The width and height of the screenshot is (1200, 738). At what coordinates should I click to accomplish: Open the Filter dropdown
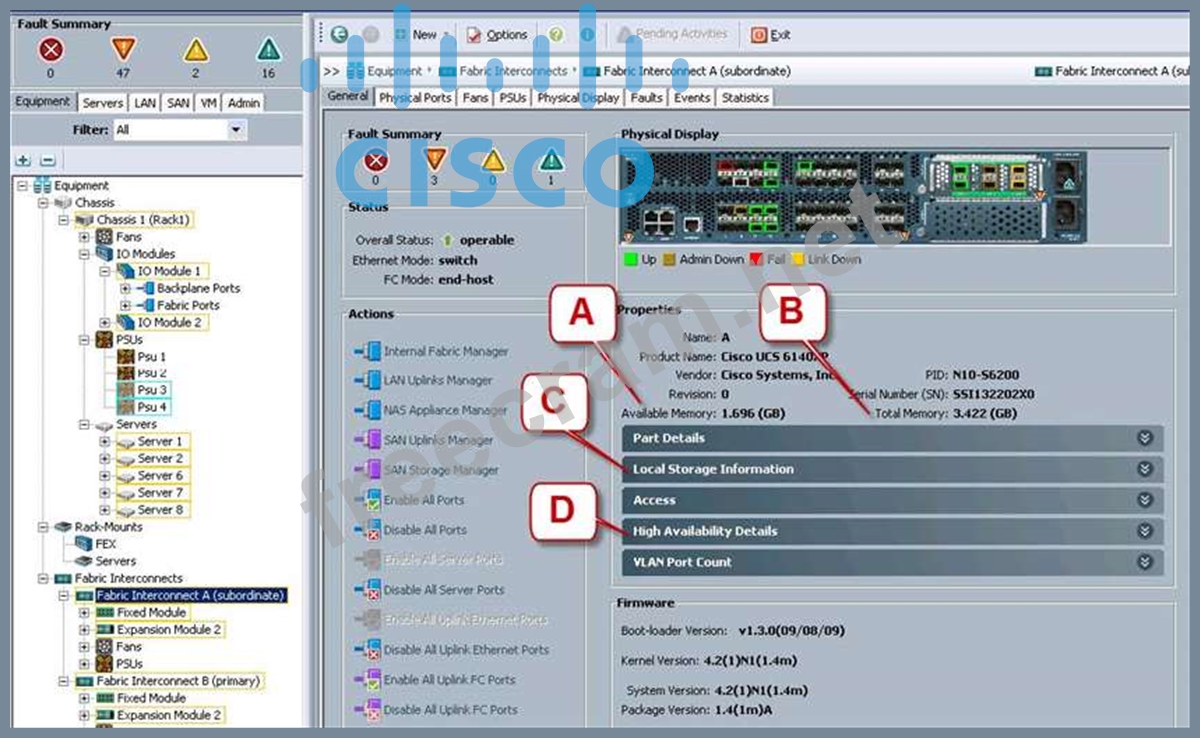[236, 130]
